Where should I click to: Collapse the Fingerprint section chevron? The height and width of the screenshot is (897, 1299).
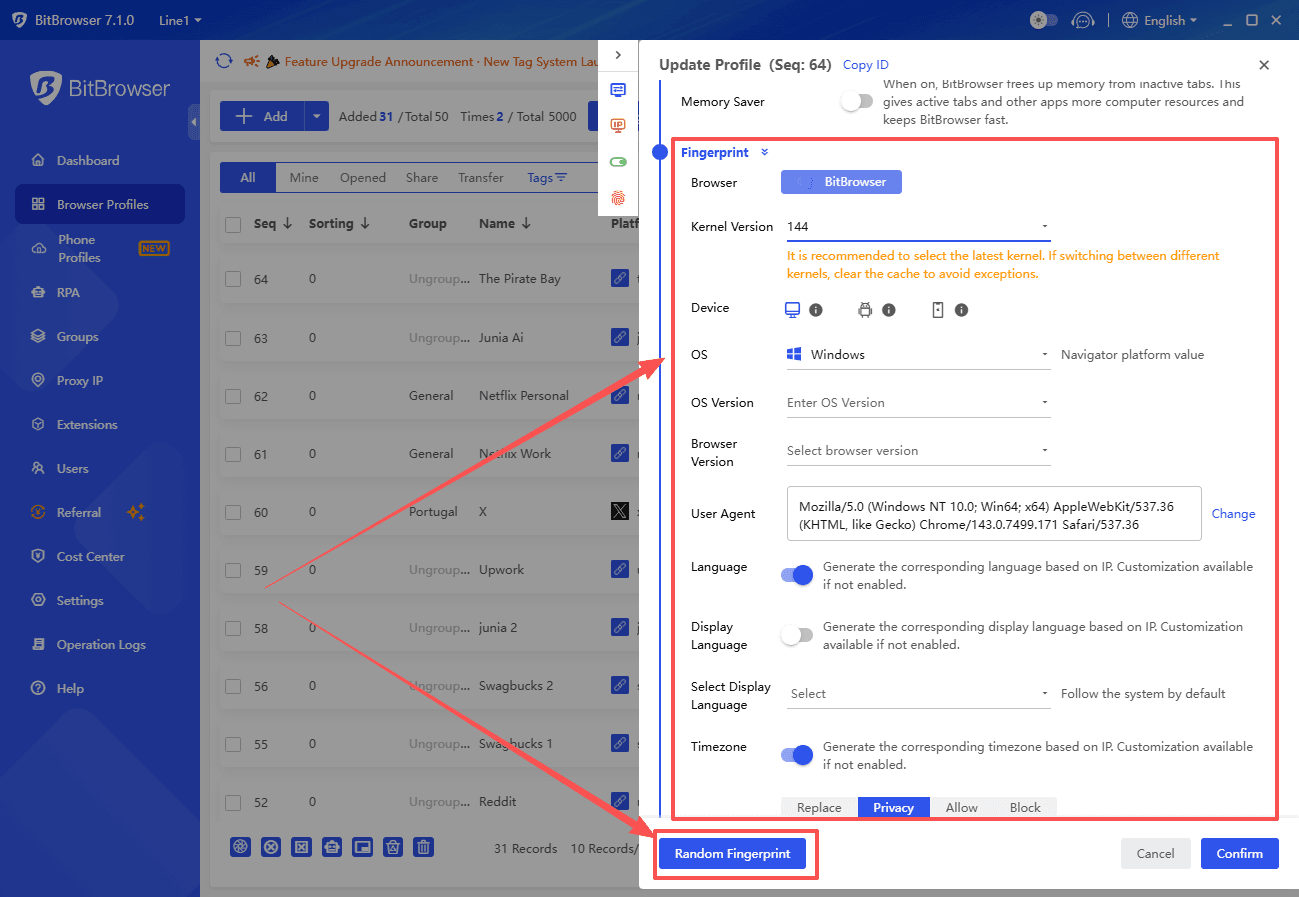click(x=764, y=152)
